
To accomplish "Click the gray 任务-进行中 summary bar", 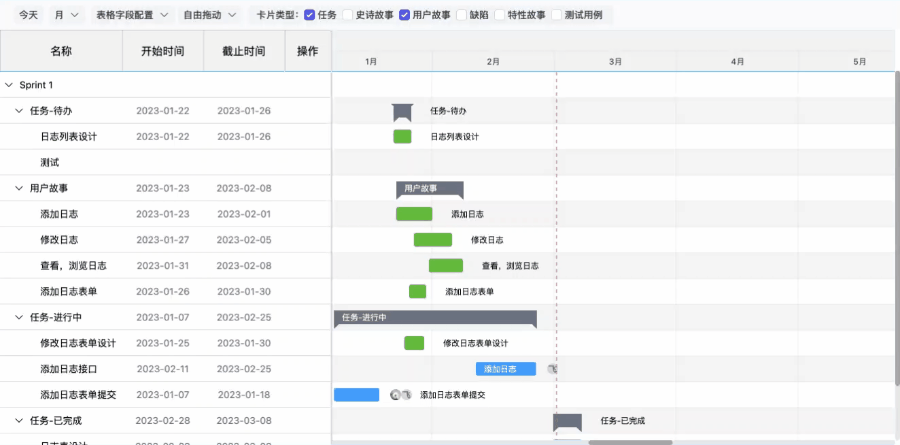I will click(x=435, y=318).
